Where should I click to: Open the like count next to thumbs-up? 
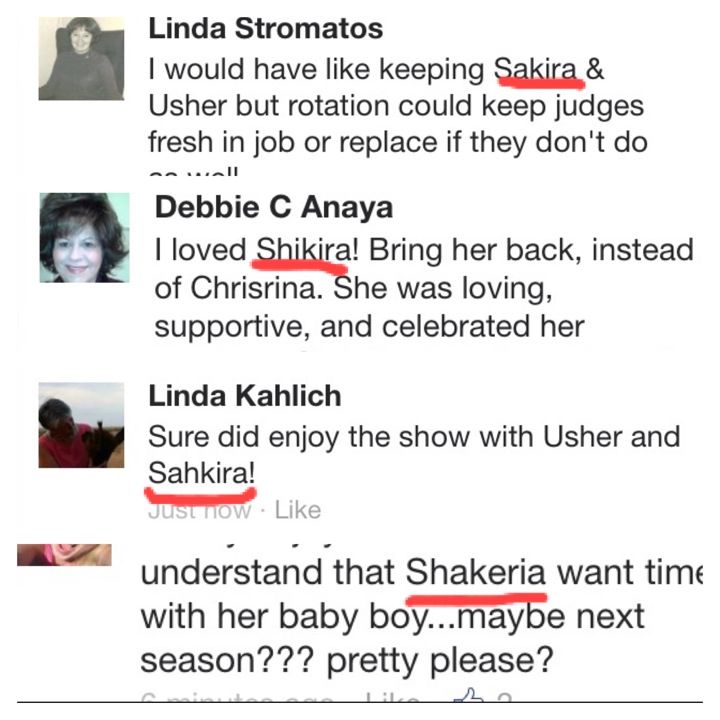tap(504, 698)
